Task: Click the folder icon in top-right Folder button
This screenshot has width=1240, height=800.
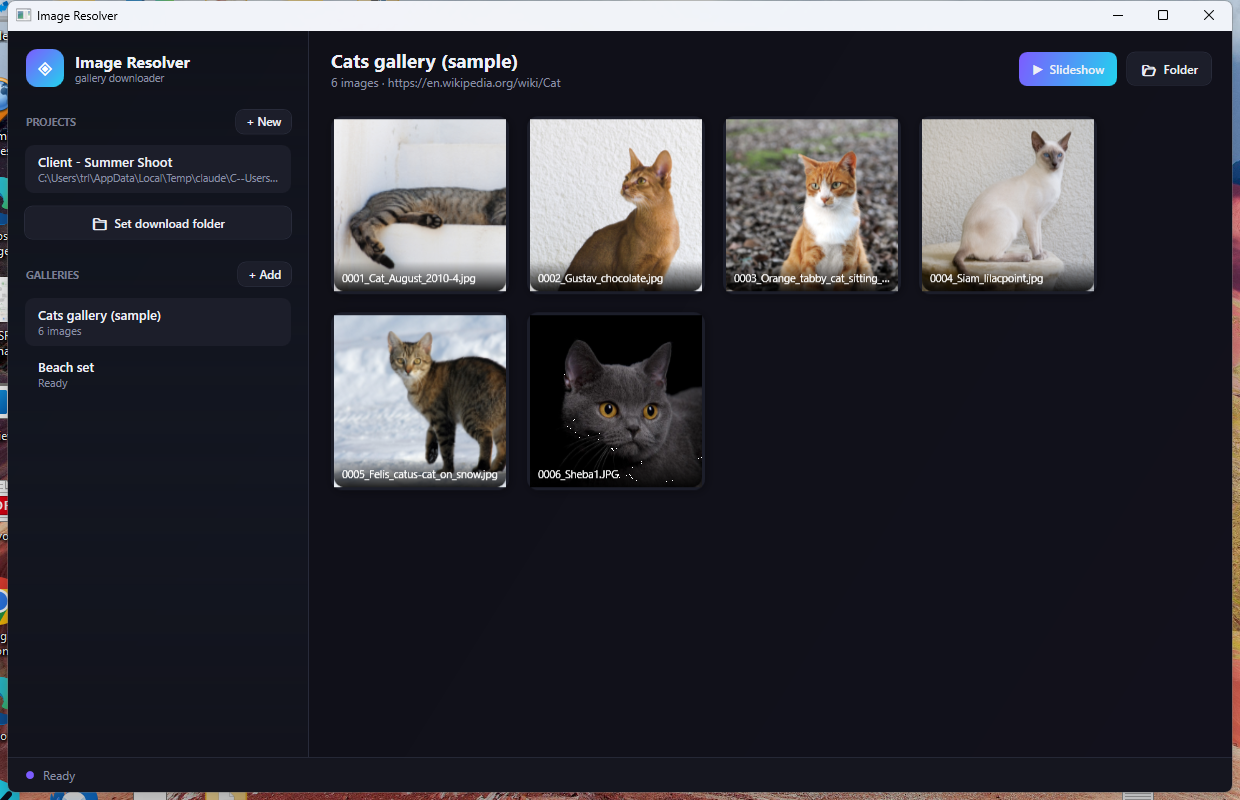Action: (1149, 70)
